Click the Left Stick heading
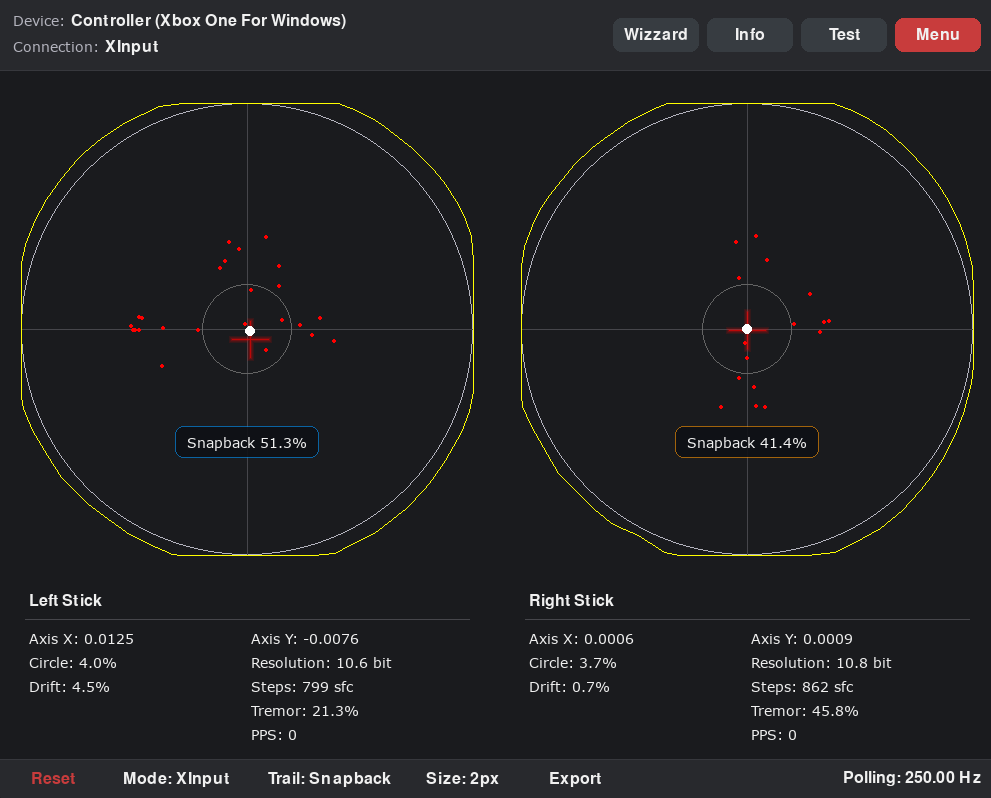This screenshot has width=991, height=798. pyautogui.click(x=66, y=600)
